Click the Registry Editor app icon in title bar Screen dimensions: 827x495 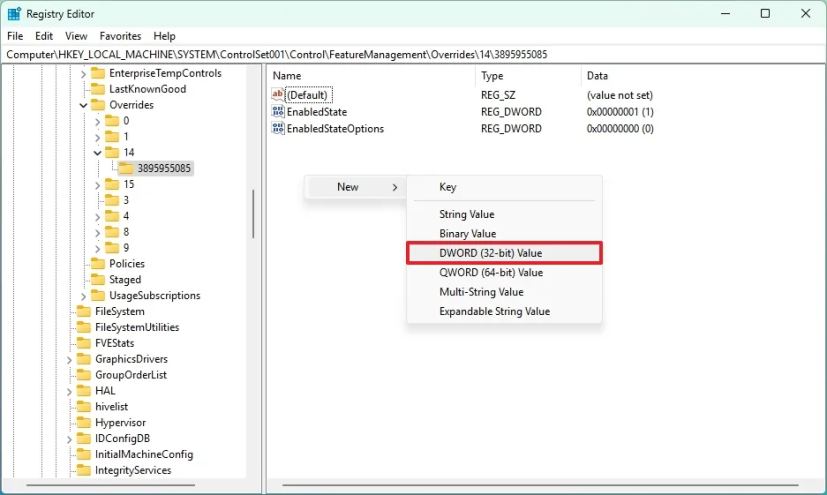point(14,14)
